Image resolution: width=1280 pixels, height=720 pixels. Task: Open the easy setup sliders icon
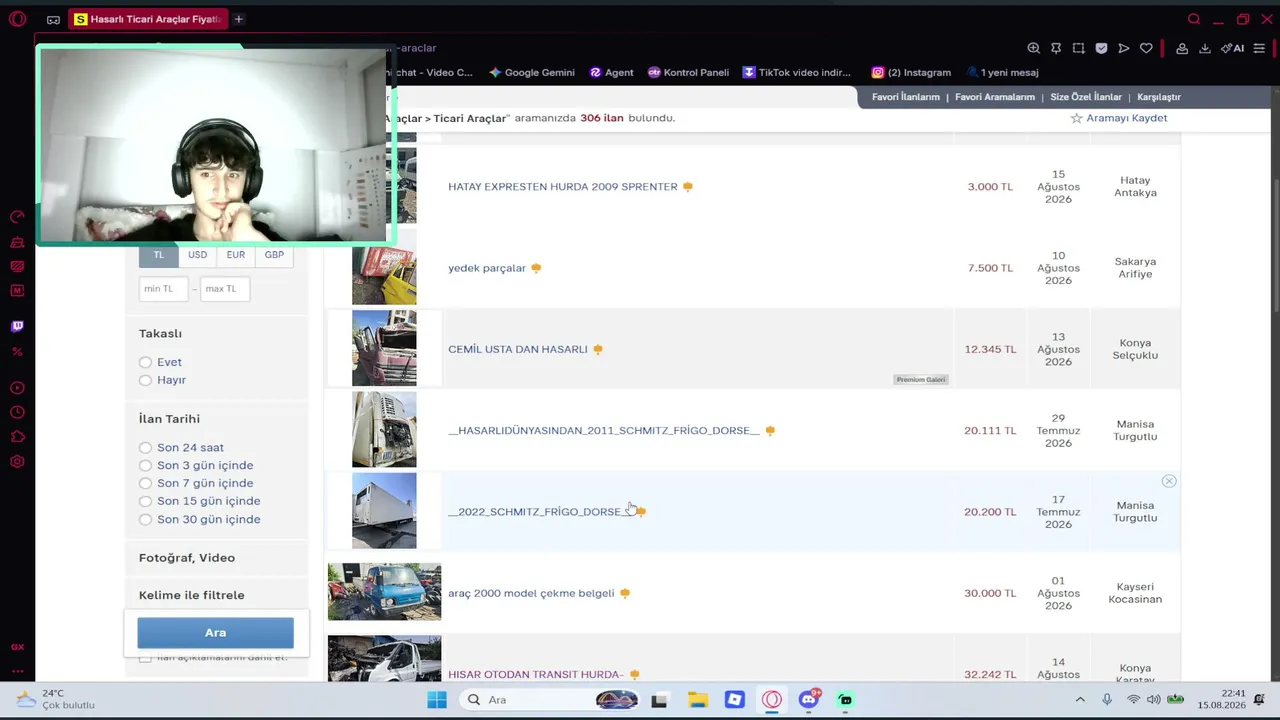pos(1259,48)
